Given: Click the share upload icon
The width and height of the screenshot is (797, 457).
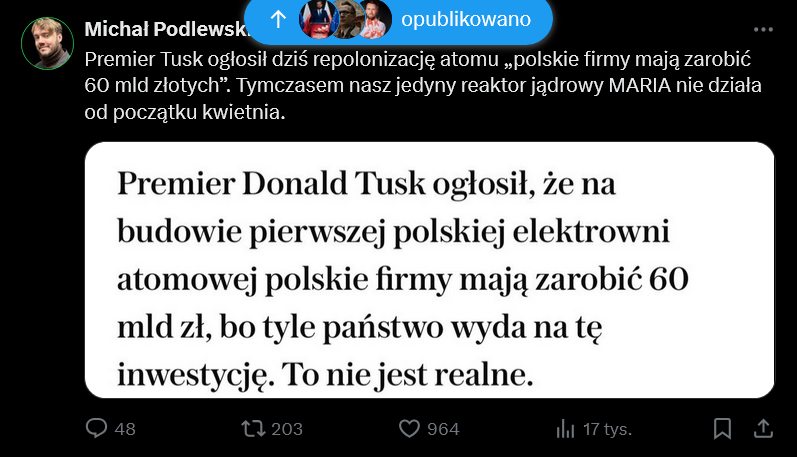Looking at the screenshot, I should [x=763, y=428].
